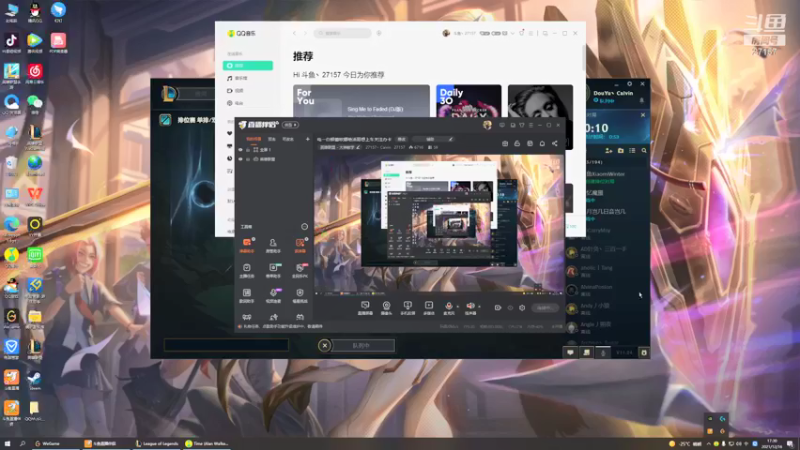The width and height of the screenshot is (800, 450).
Task: Edit stream title with pencil icon
Action: coord(451,139)
